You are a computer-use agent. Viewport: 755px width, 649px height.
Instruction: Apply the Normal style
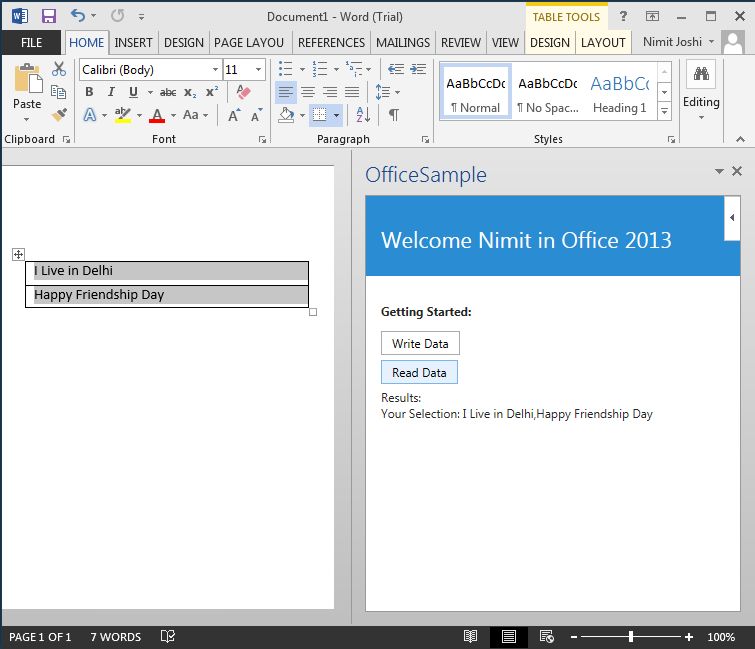pyautogui.click(x=475, y=91)
